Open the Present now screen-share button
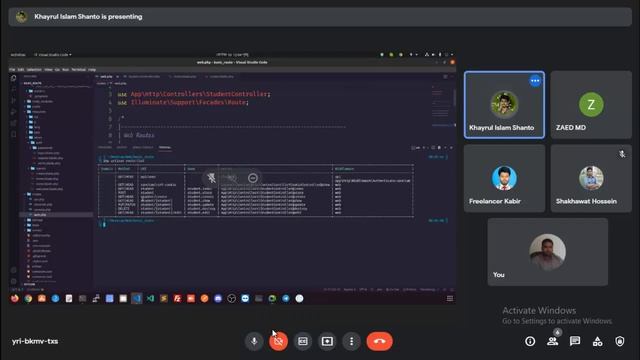640x360 pixels. [327, 341]
